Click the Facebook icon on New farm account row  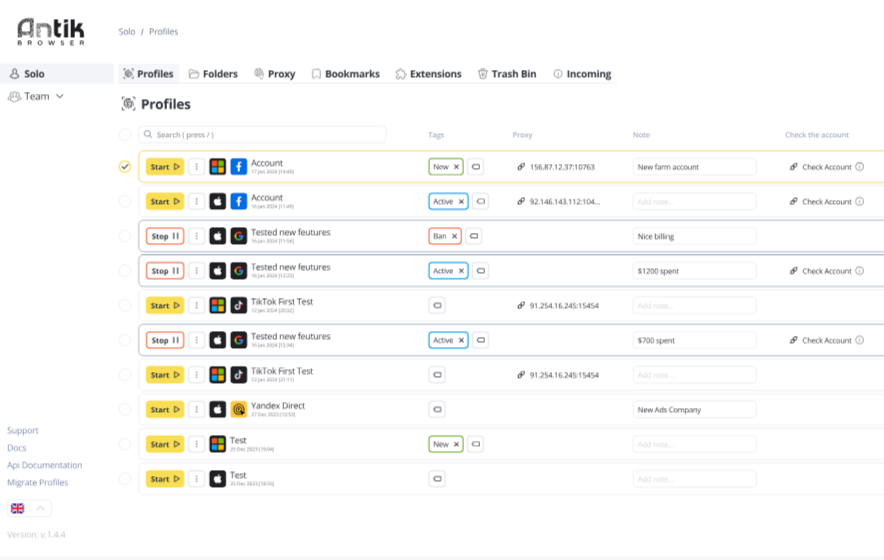pyautogui.click(x=239, y=167)
